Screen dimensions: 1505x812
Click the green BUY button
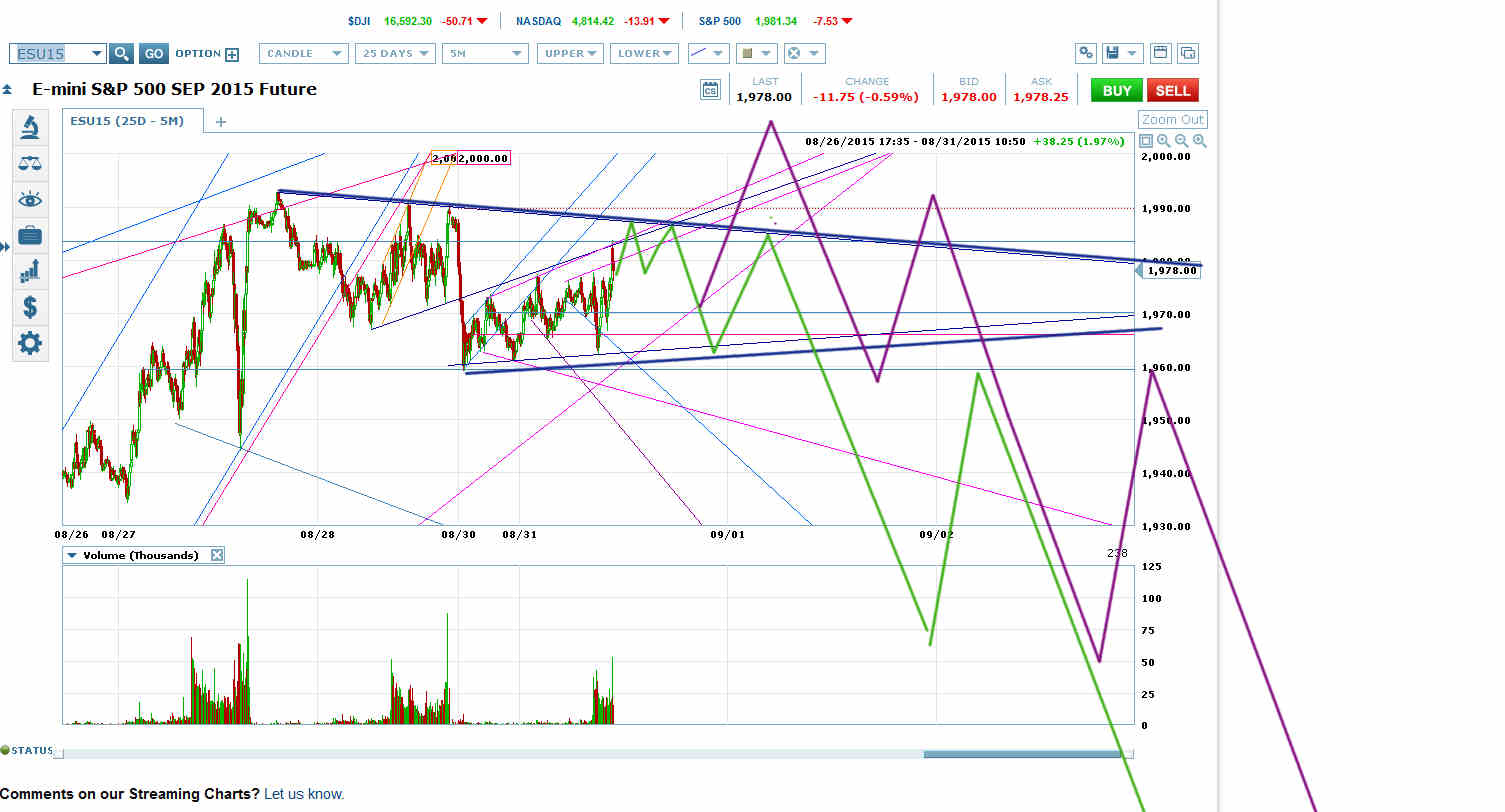pyautogui.click(x=1117, y=90)
